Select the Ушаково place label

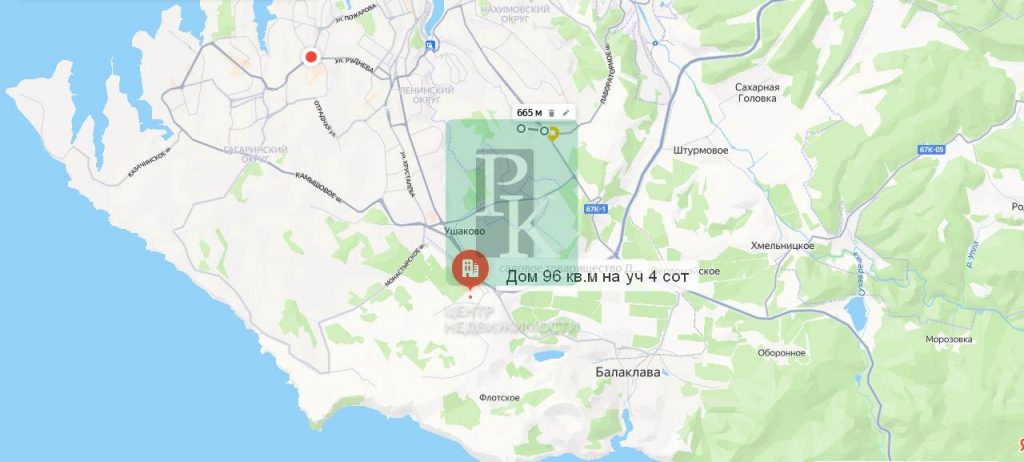coord(466,231)
